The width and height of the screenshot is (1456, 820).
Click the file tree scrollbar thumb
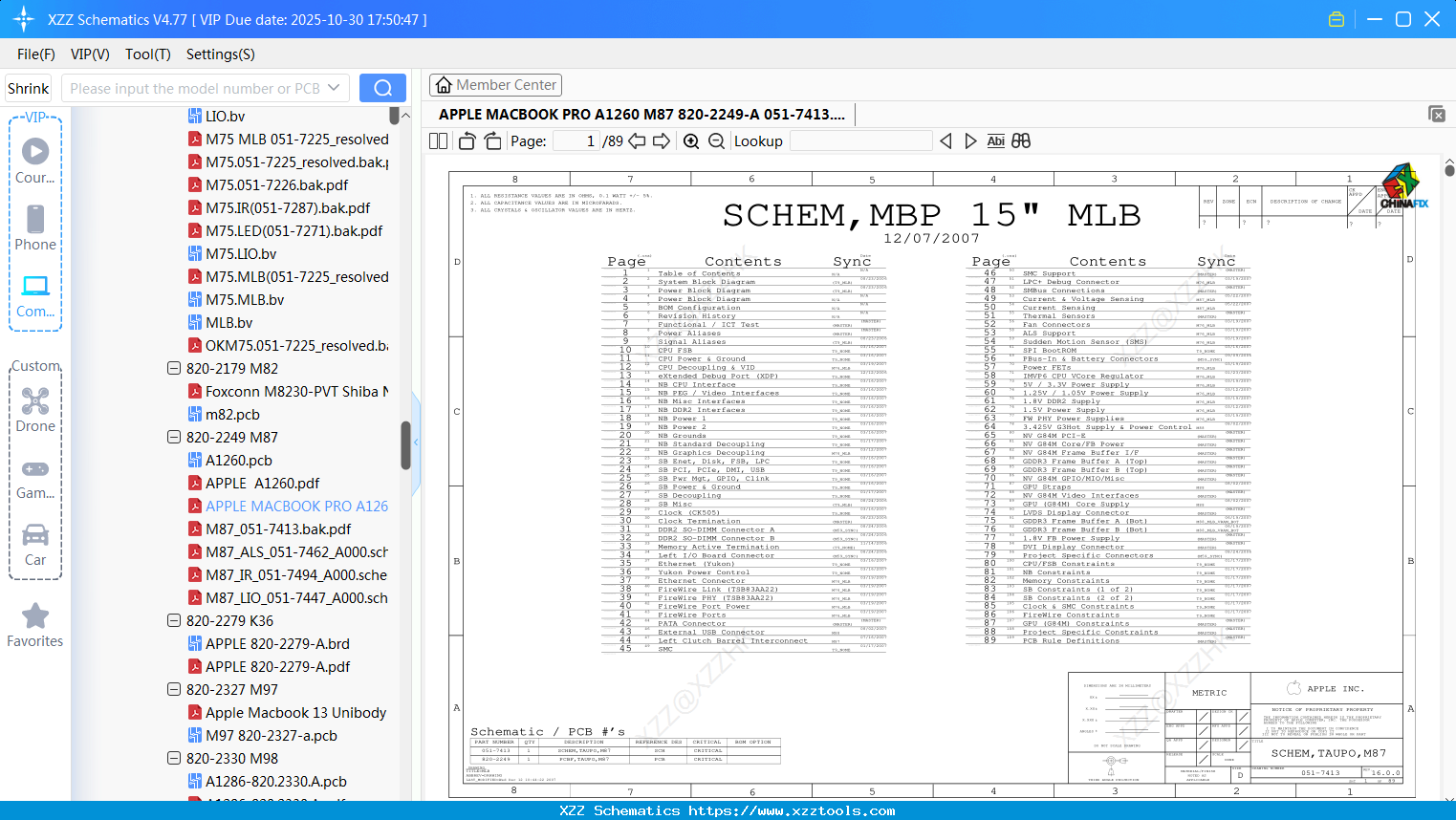point(405,445)
